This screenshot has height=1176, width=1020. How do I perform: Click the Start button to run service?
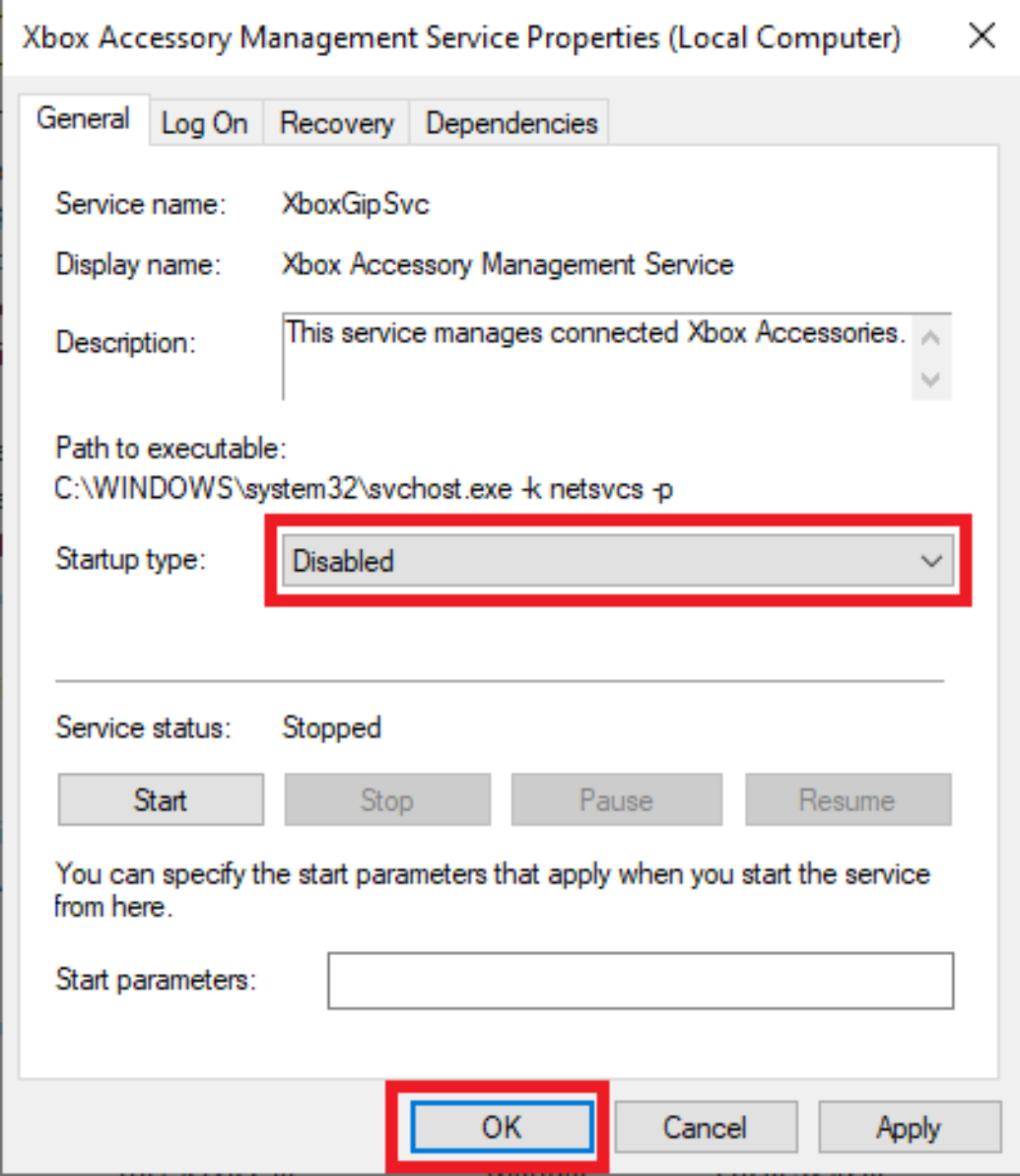click(160, 799)
